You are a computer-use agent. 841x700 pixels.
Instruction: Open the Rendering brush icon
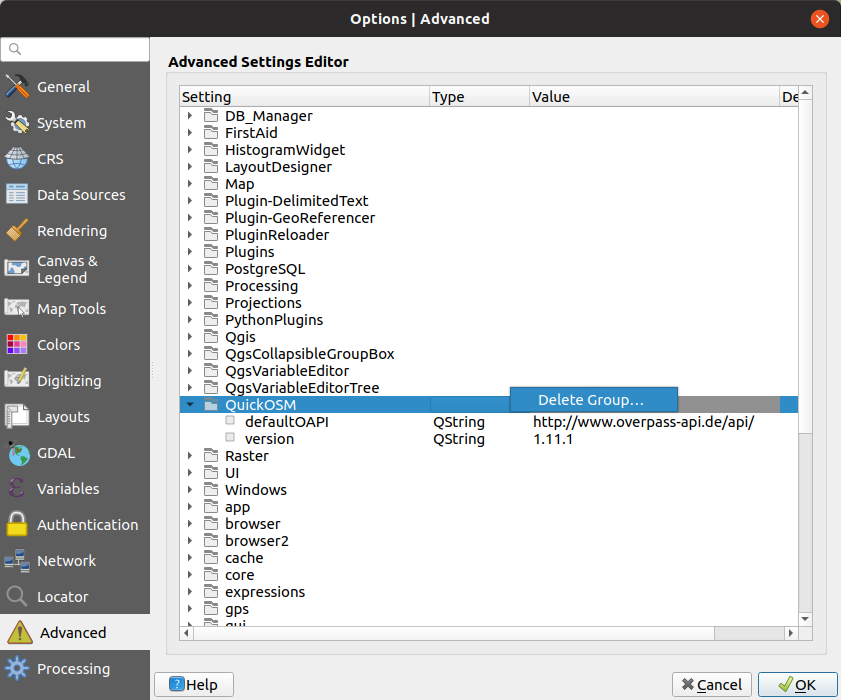[17, 231]
